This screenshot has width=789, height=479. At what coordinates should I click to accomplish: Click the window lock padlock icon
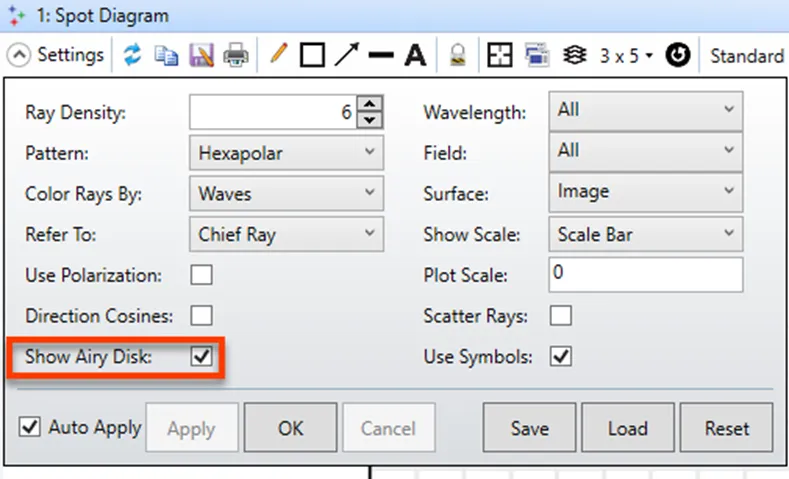point(457,55)
